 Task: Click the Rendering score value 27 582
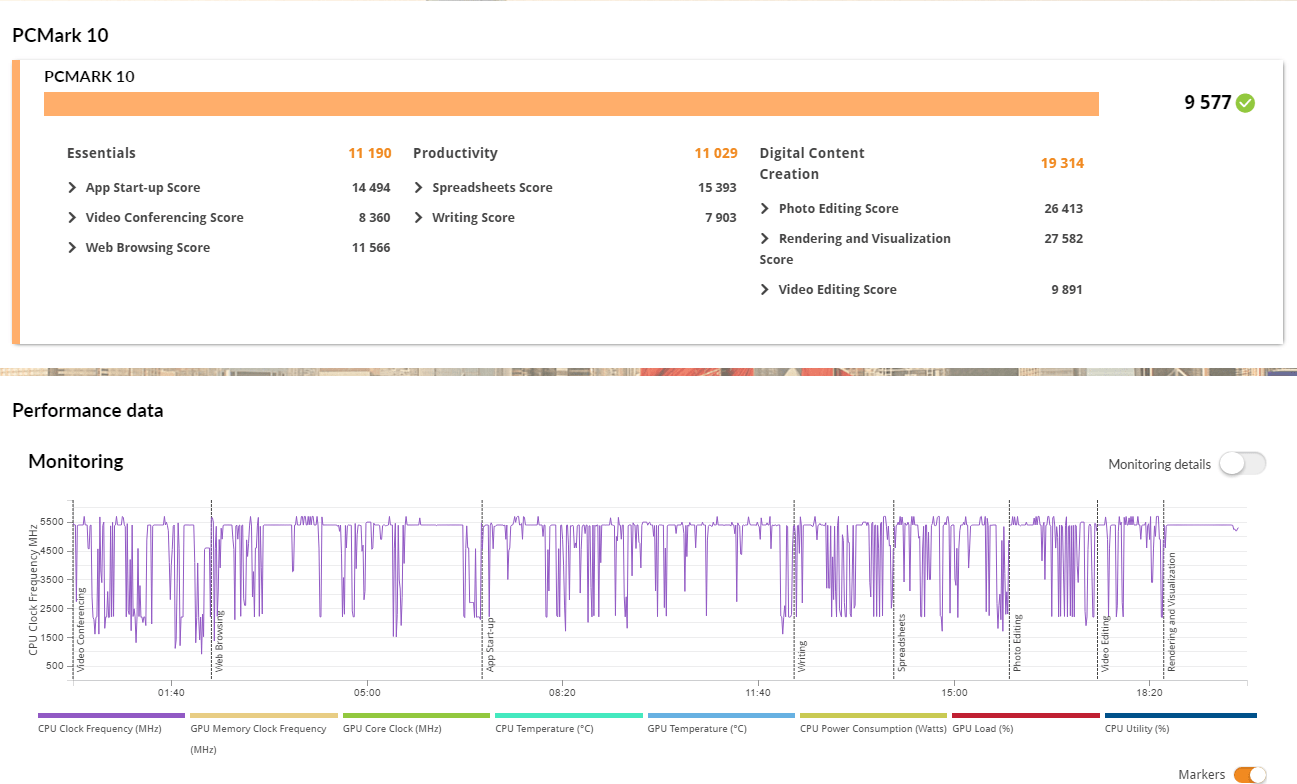point(1063,239)
